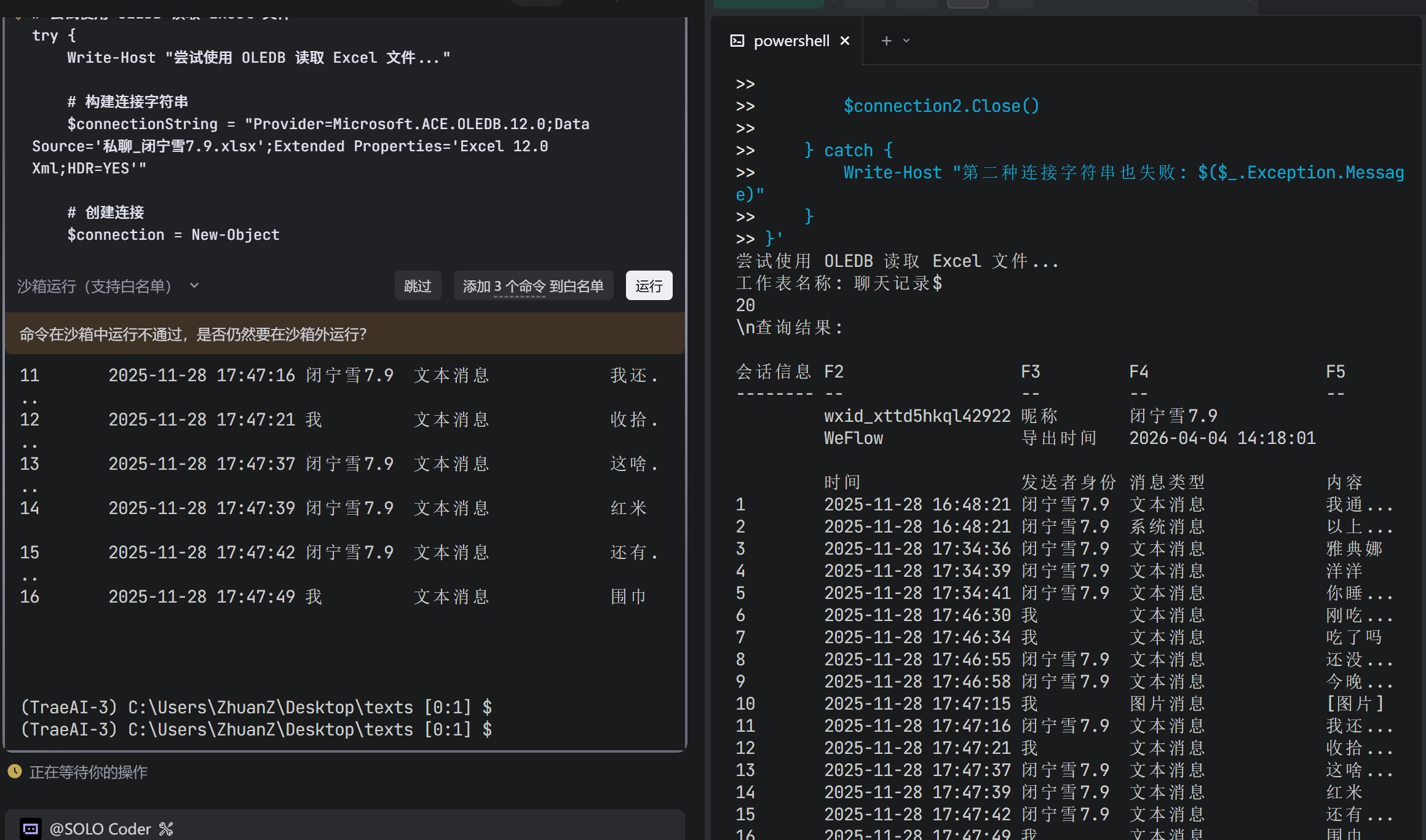Image resolution: width=1426 pixels, height=840 pixels.
Task: Click the tools icon beside SOLO Coder
Action: [166, 828]
